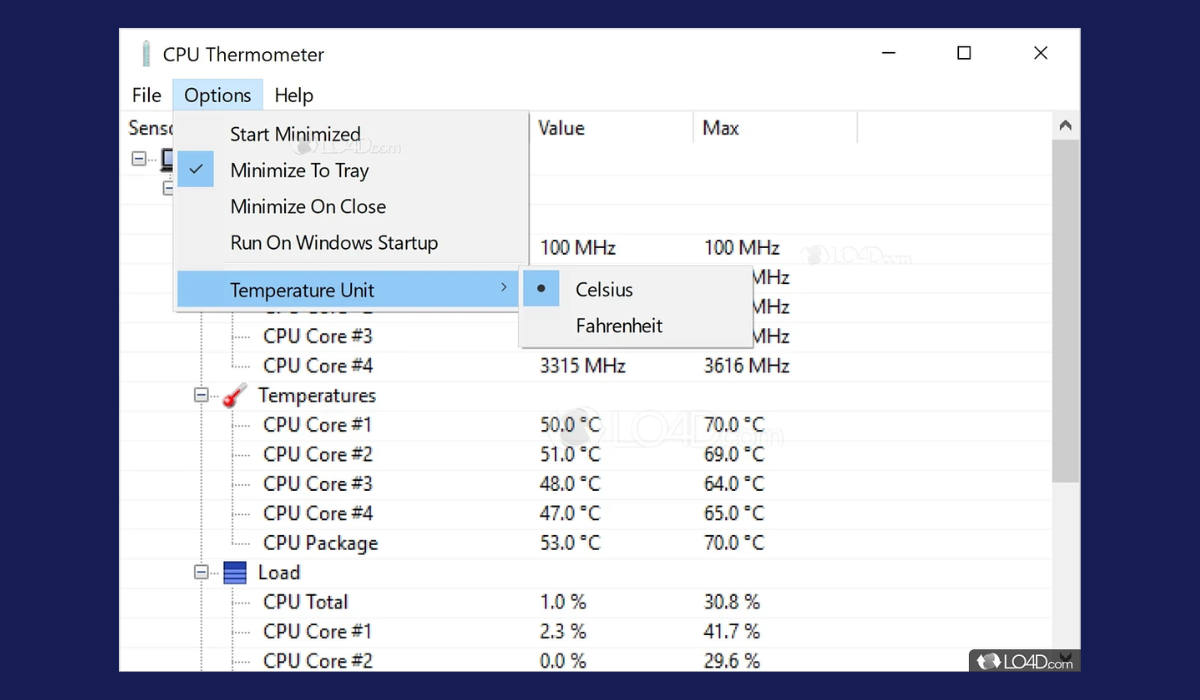
Task: Click the 3315 MHz value
Action: point(583,366)
